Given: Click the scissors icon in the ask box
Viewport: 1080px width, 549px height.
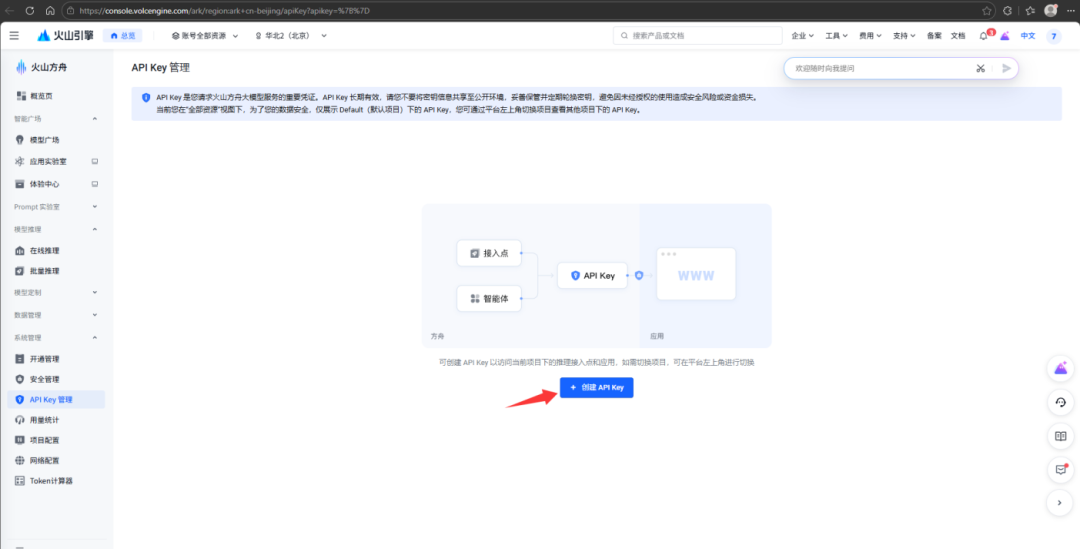Looking at the screenshot, I should (x=980, y=68).
